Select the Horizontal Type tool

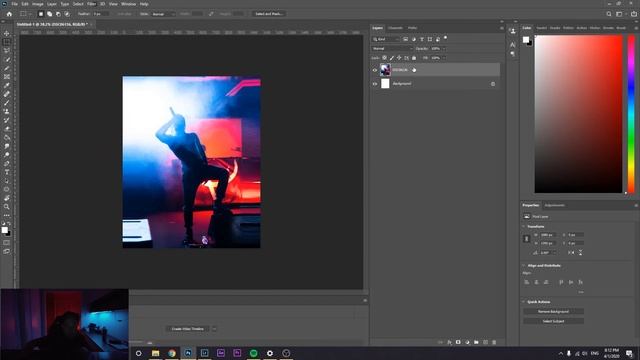tap(7, 172)
